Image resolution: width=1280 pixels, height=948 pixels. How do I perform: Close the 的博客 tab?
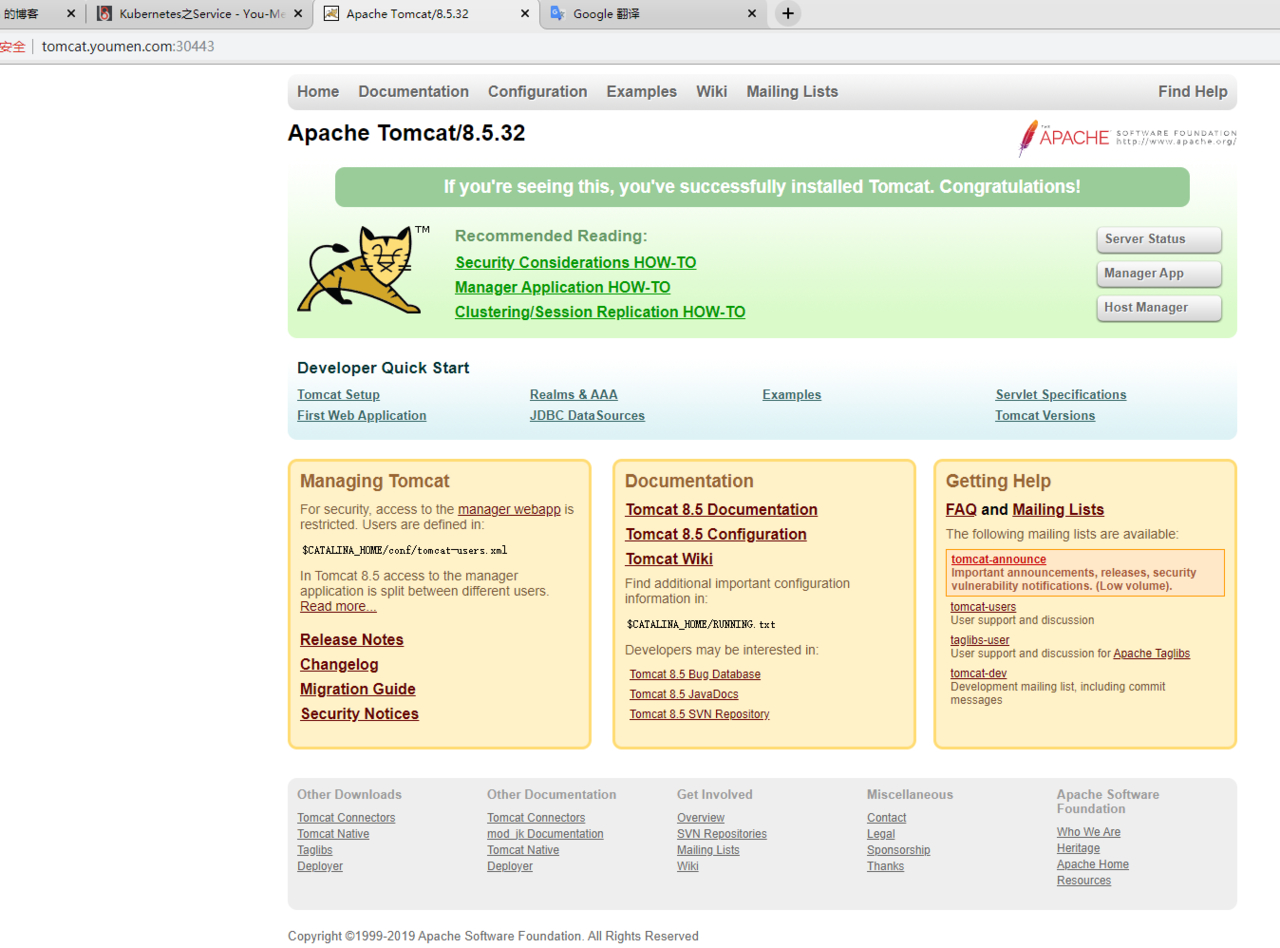[x=71, y=14]
